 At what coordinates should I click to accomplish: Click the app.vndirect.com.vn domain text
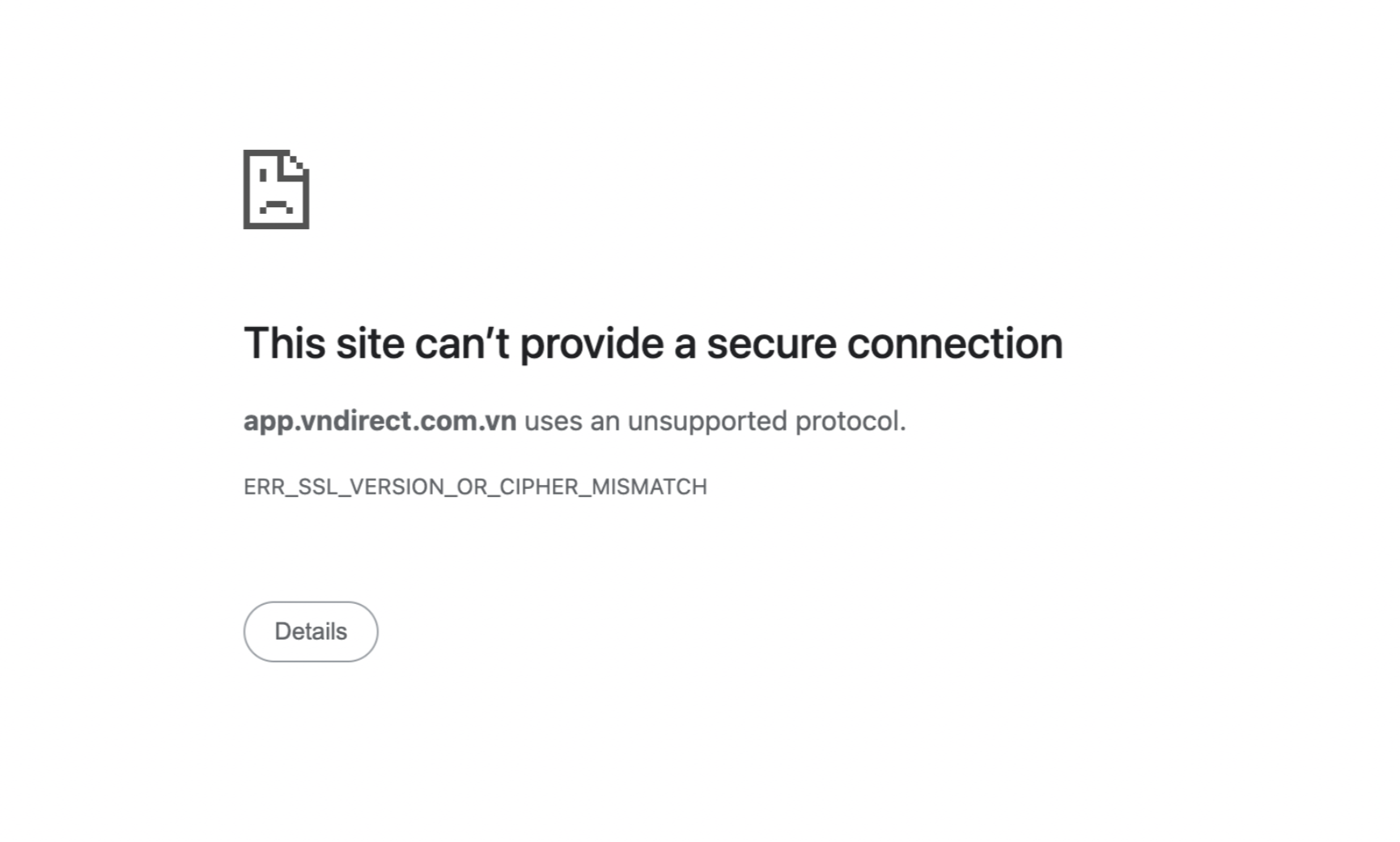point(380,420)
